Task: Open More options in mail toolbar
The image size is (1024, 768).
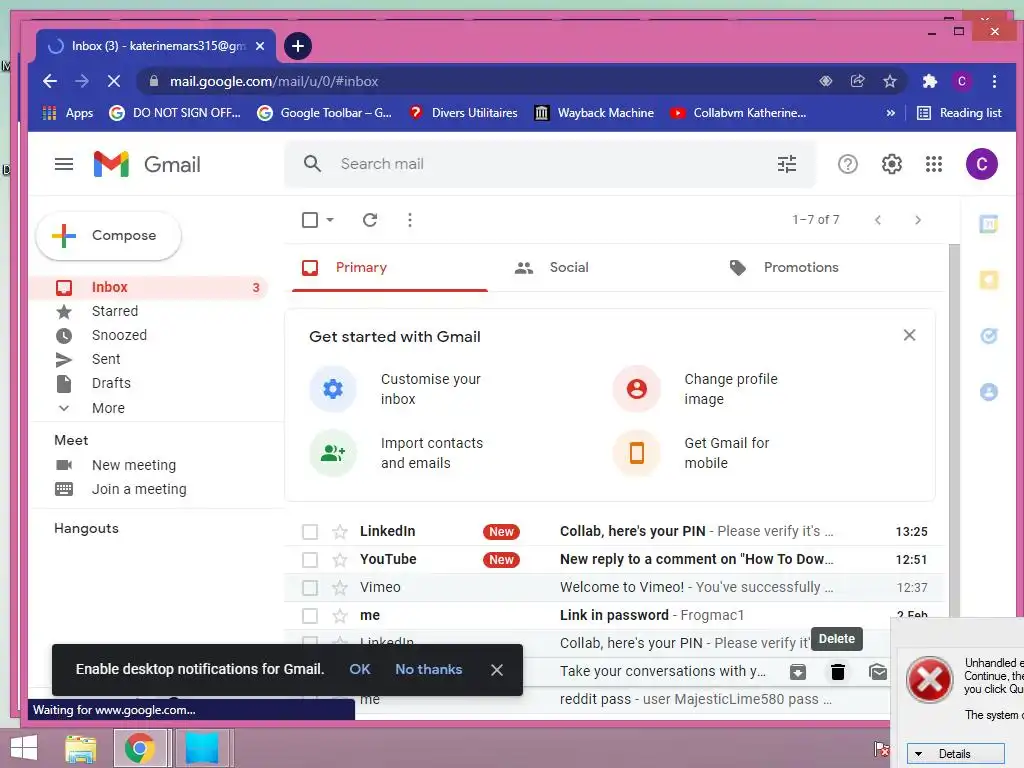Action: click(x=410, y=220)
